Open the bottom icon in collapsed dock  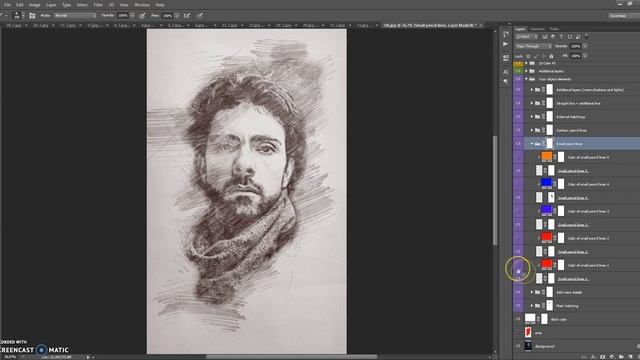coord(506,81)
